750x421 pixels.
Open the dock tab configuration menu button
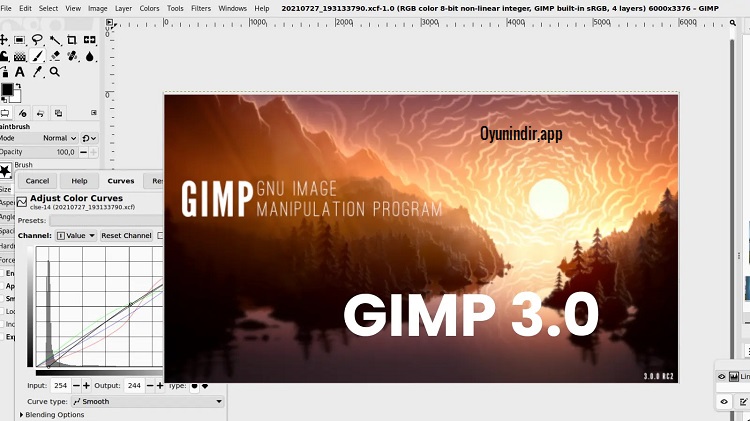94,113
